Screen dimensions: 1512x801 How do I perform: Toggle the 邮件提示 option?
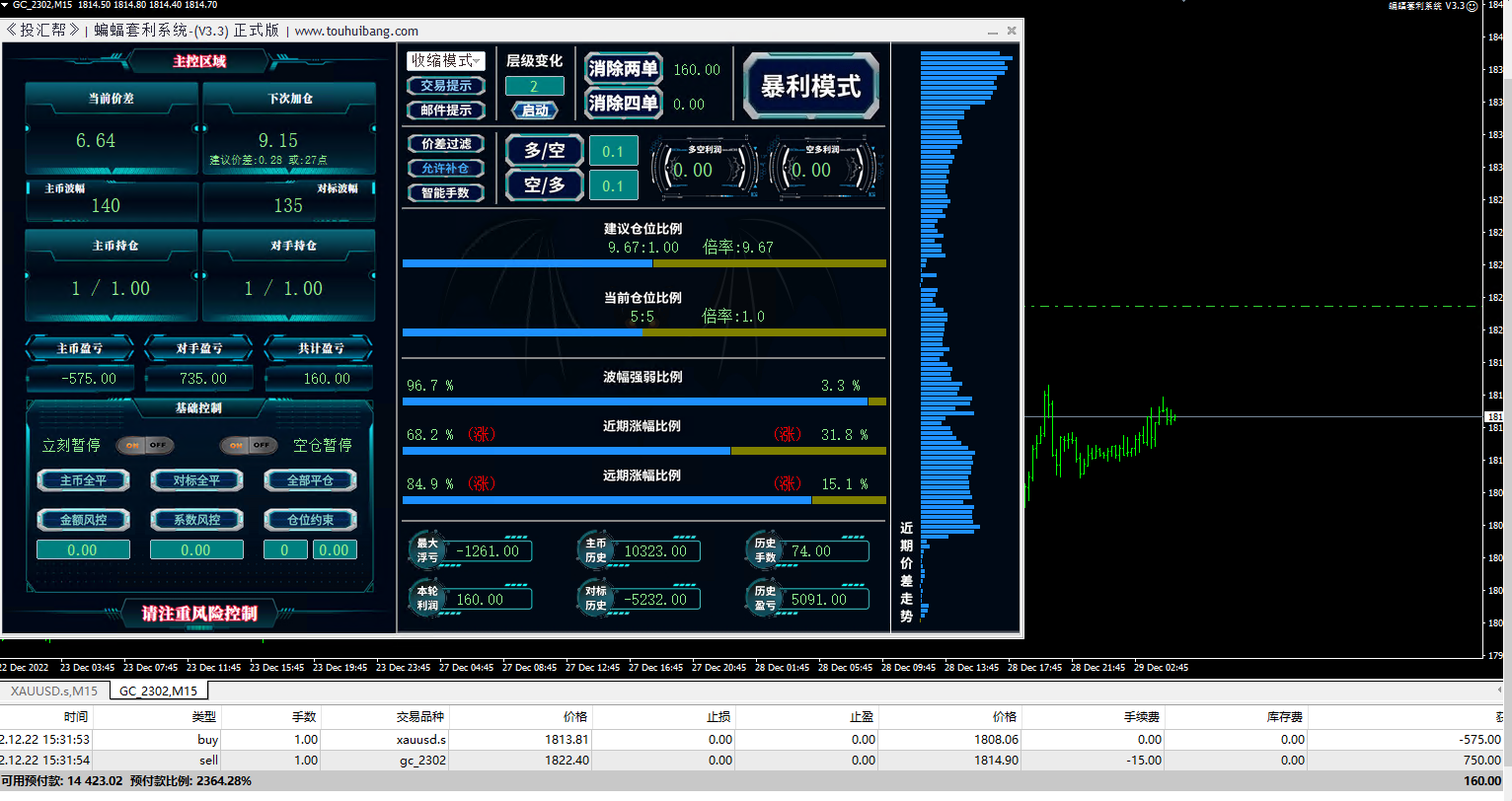click(x=446, y=110)
